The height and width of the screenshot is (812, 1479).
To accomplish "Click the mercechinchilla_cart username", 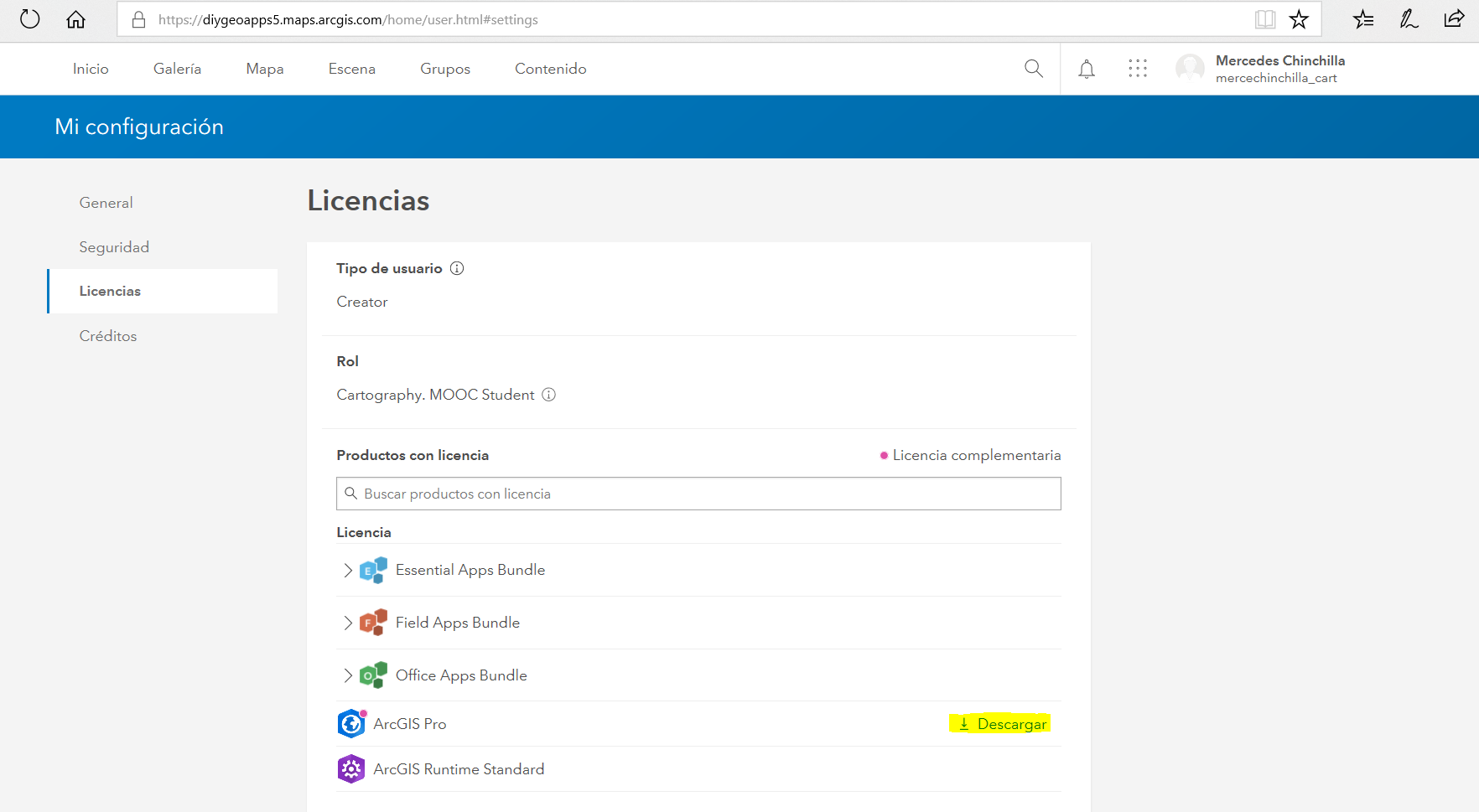I will click(x=1276, y=78).
